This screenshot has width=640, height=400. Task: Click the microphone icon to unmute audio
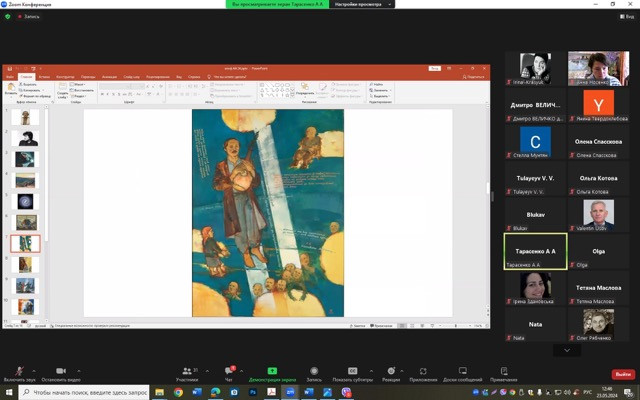coord(19,371)
